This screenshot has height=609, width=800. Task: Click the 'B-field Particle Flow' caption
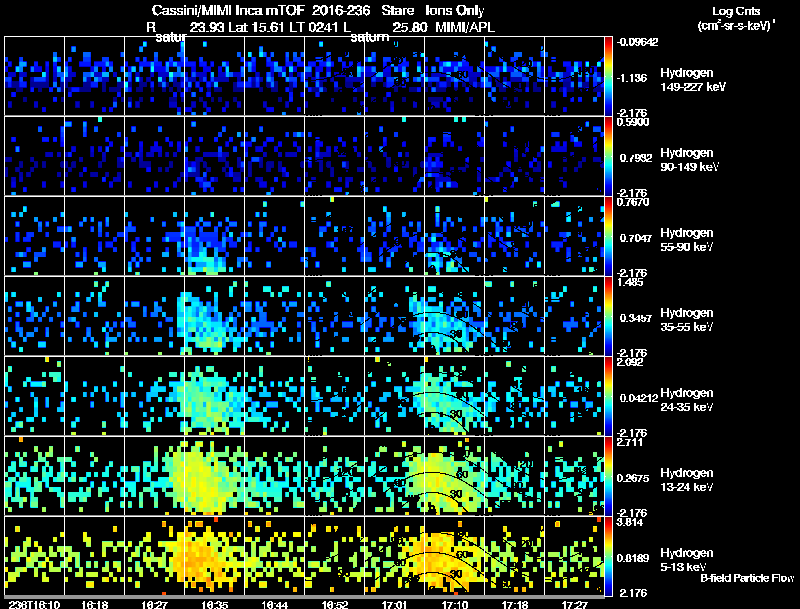click(x=747, y=578)
